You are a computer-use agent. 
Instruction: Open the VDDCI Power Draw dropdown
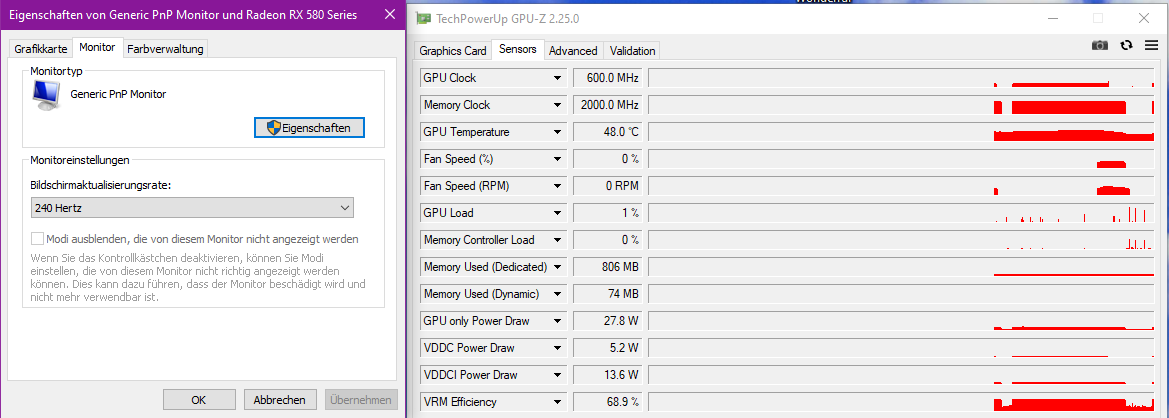(x=557, y=375)
